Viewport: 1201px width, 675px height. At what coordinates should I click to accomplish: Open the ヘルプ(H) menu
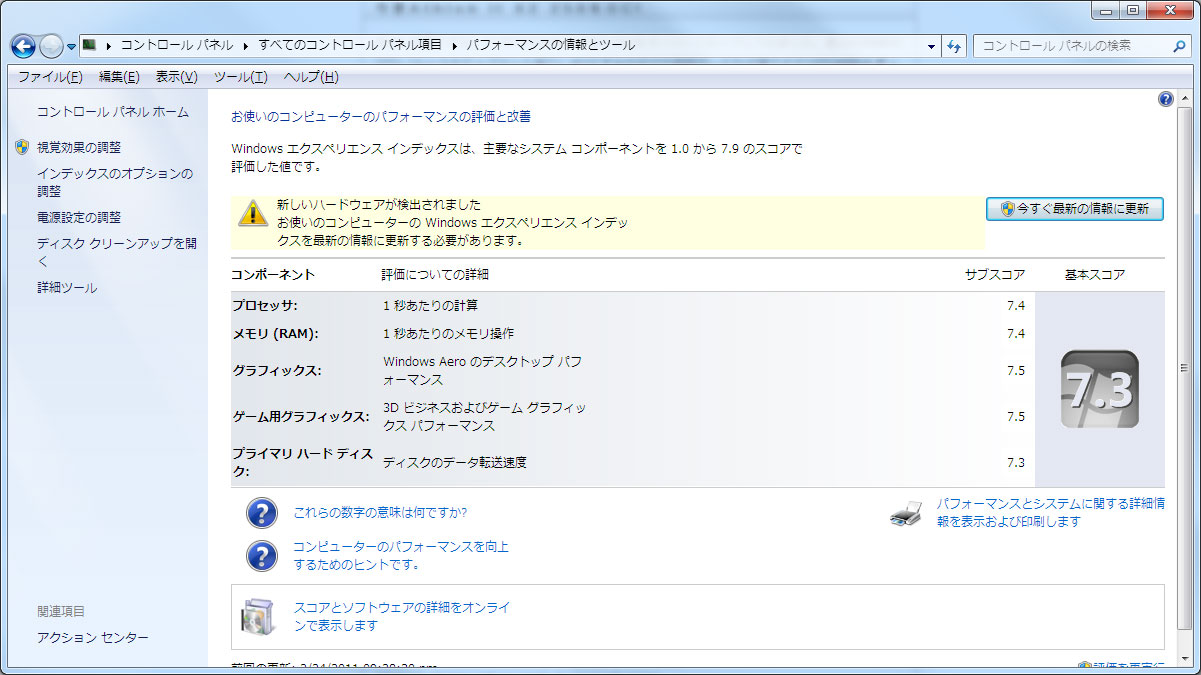pyautogui.click(x=310, y=77)
